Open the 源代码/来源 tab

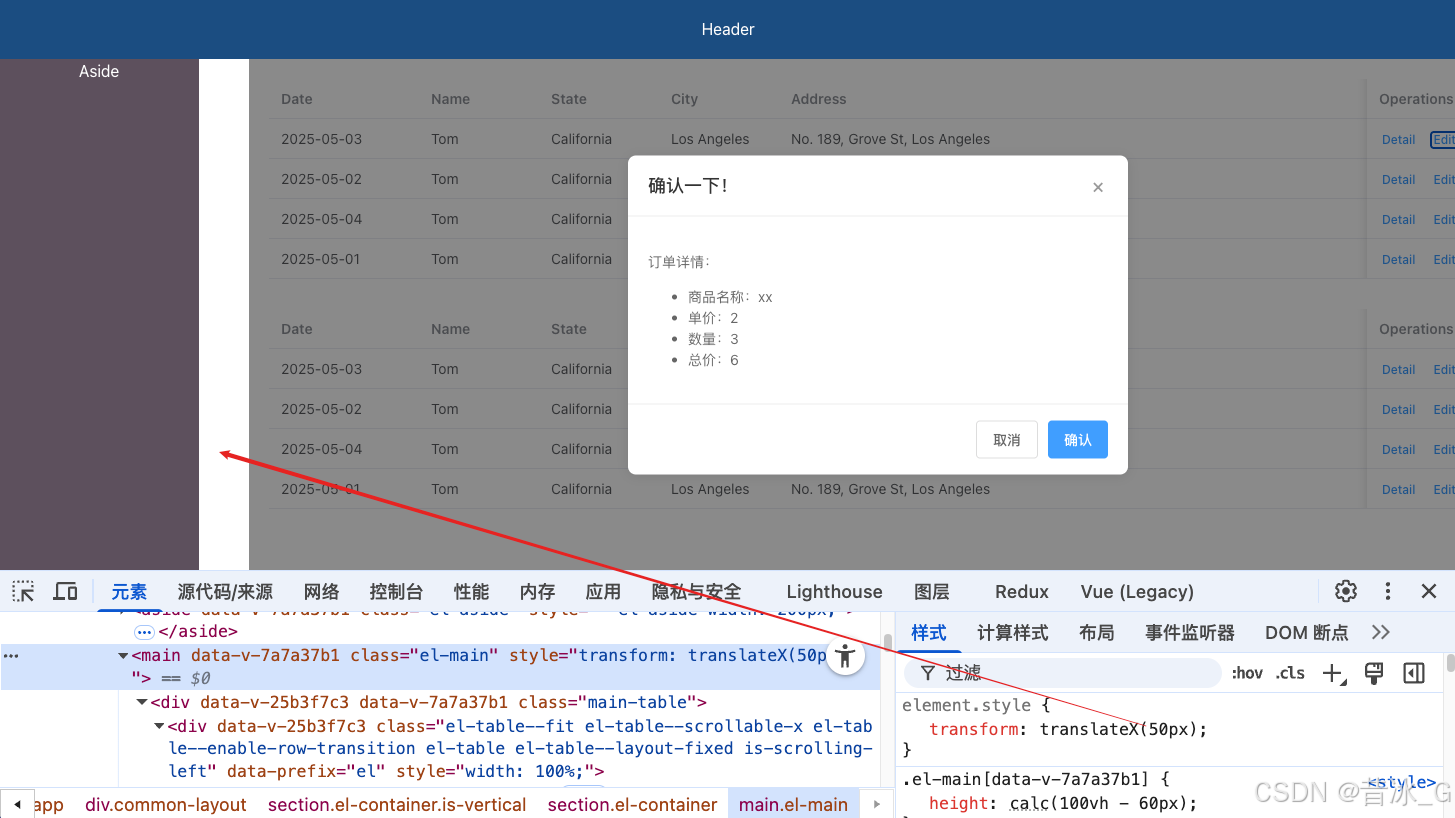225,592
